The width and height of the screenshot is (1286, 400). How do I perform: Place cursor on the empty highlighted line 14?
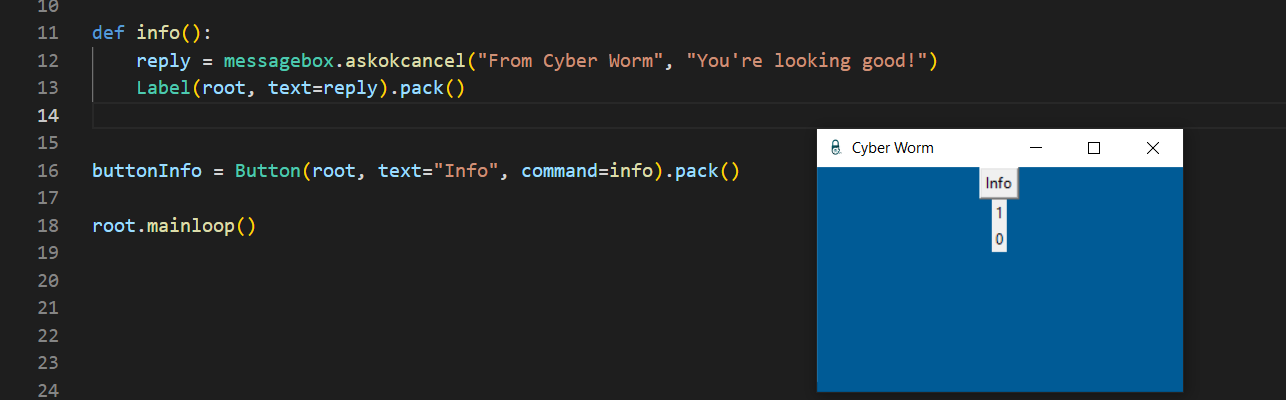[400, 115]
